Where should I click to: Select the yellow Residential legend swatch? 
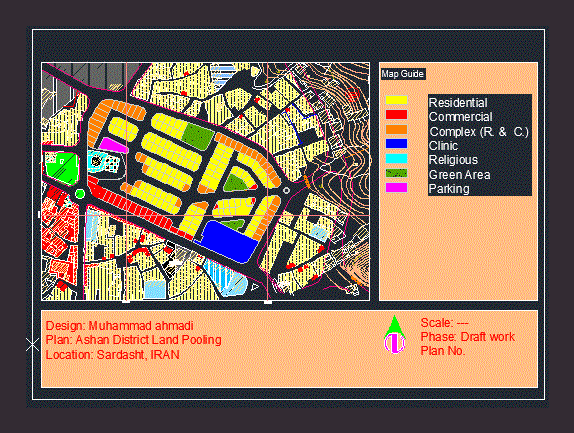[x=396, y=100]
